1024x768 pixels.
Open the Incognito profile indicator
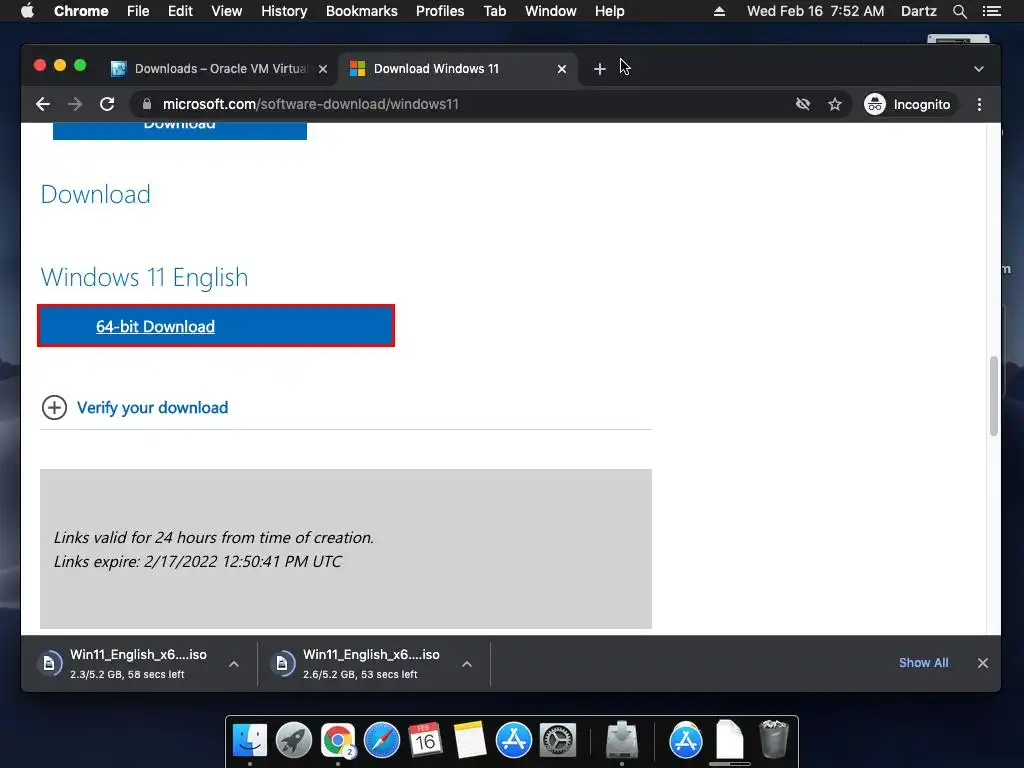coord(907,104)
